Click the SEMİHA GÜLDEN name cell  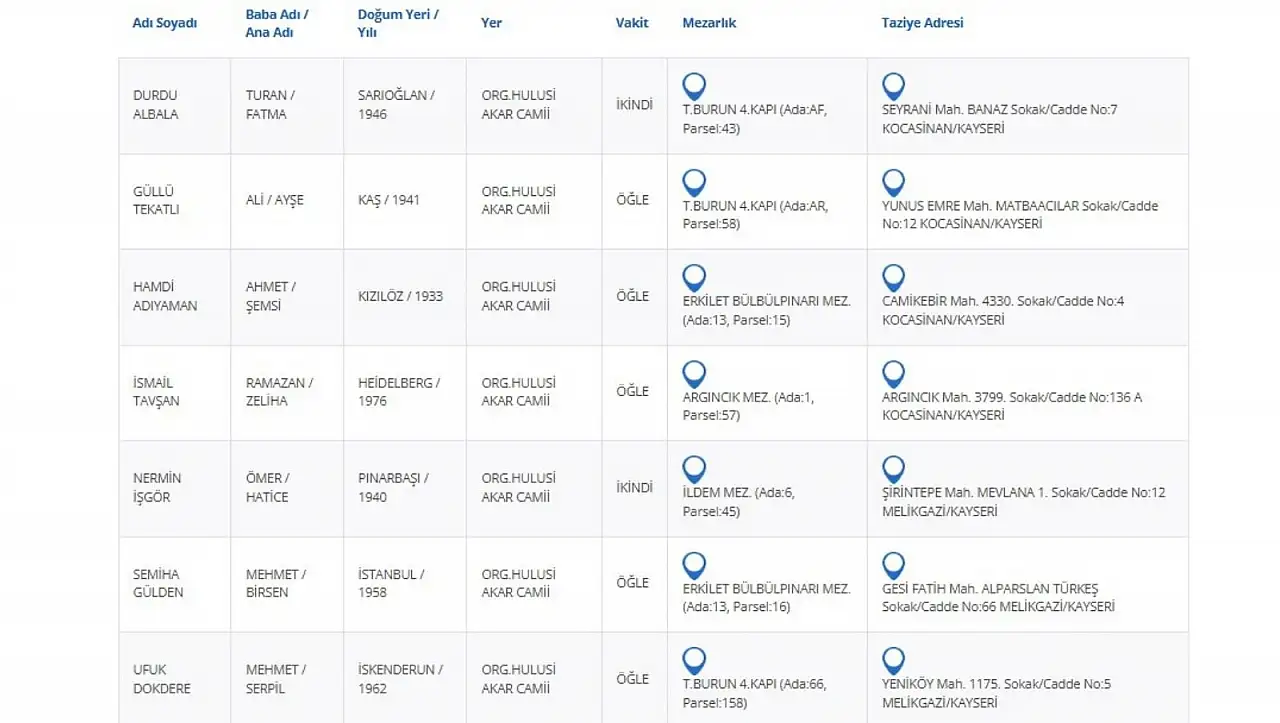pos(158,583)
